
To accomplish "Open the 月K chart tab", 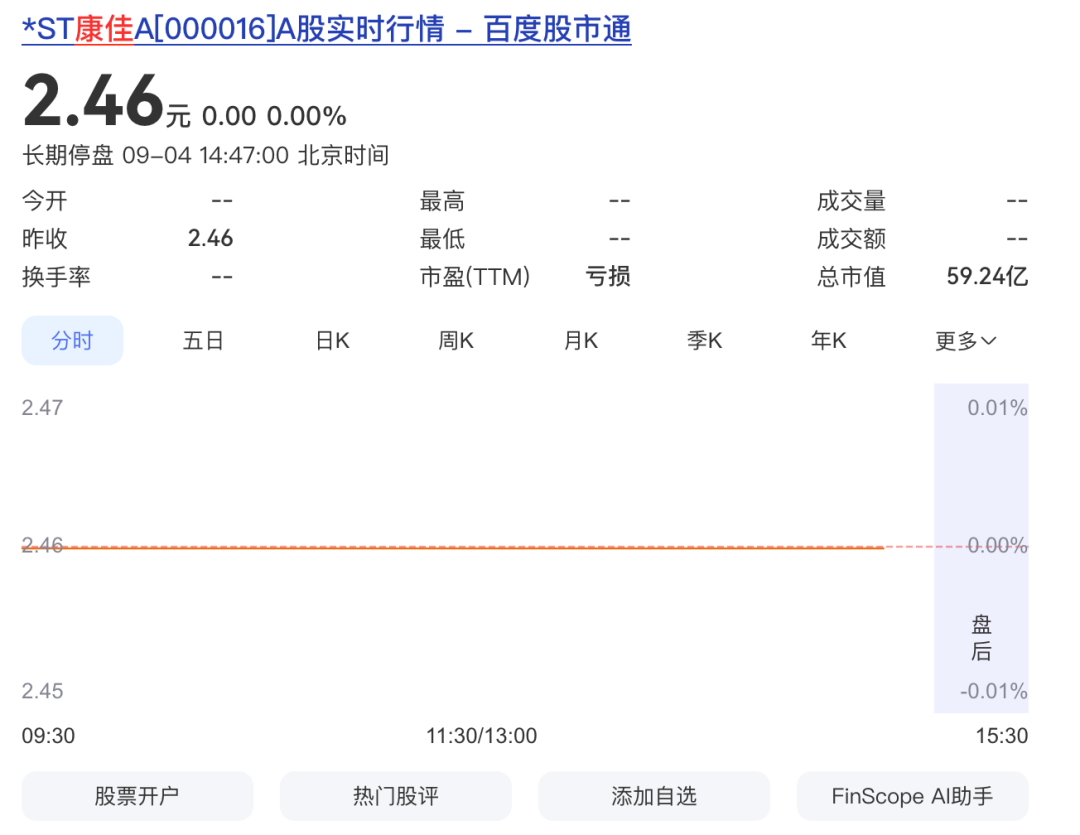I will [581, 340].
